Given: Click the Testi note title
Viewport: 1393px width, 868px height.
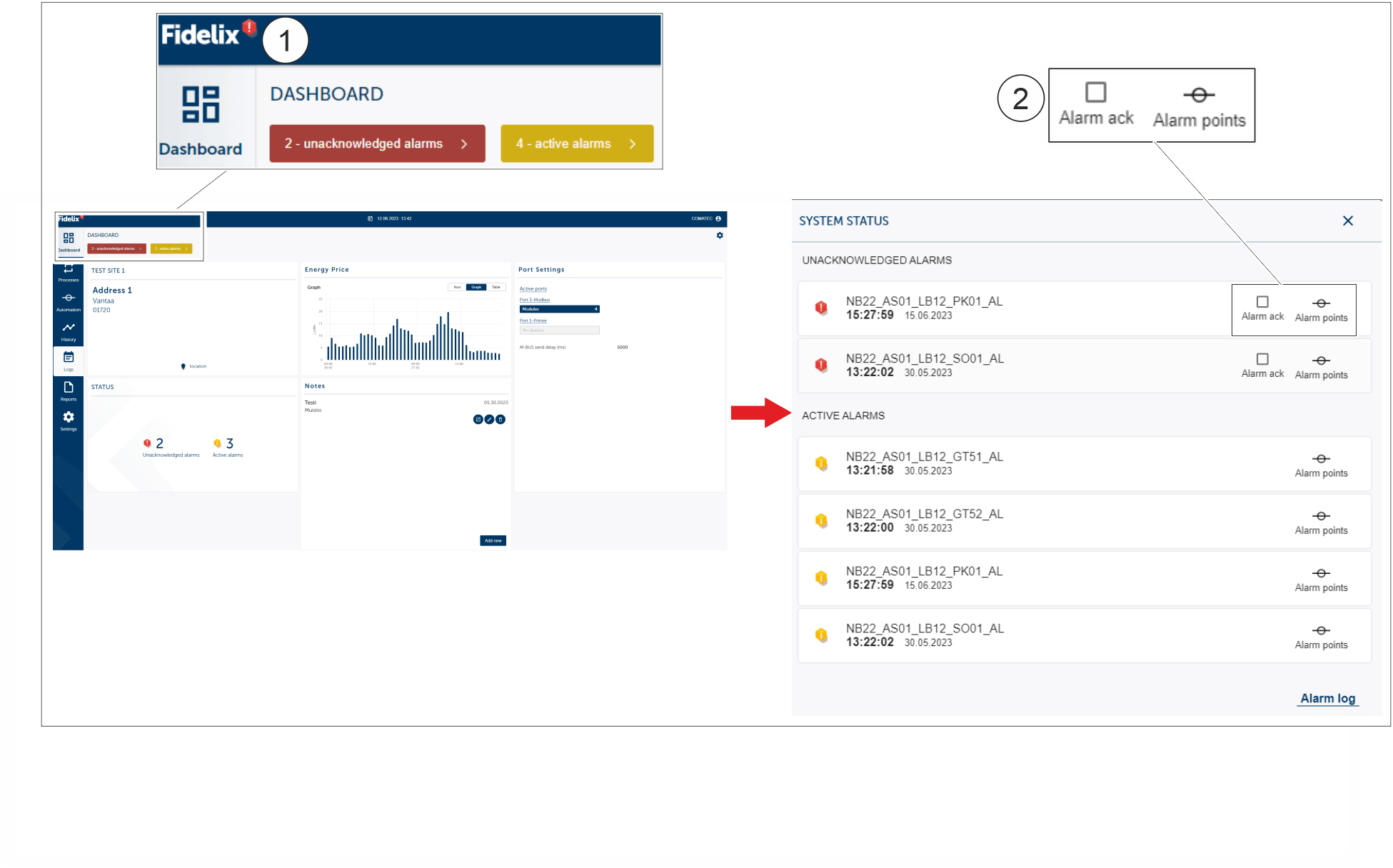Looking at the screenshot, I should click(x=311, y=403).
